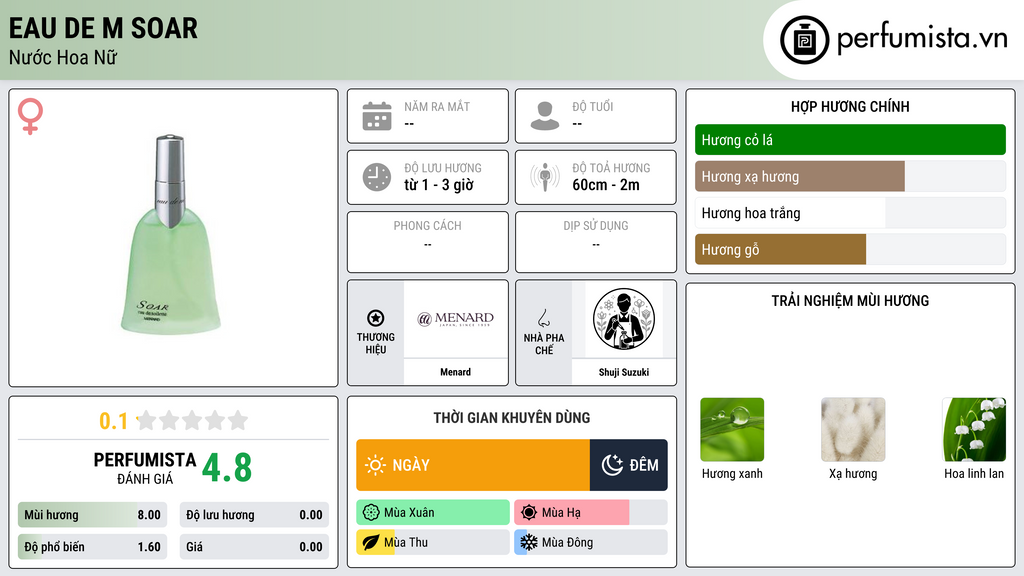1024x576 pixels.
Task: Click the Giá 0.00 score bar
Action: (x=254, y=547)
